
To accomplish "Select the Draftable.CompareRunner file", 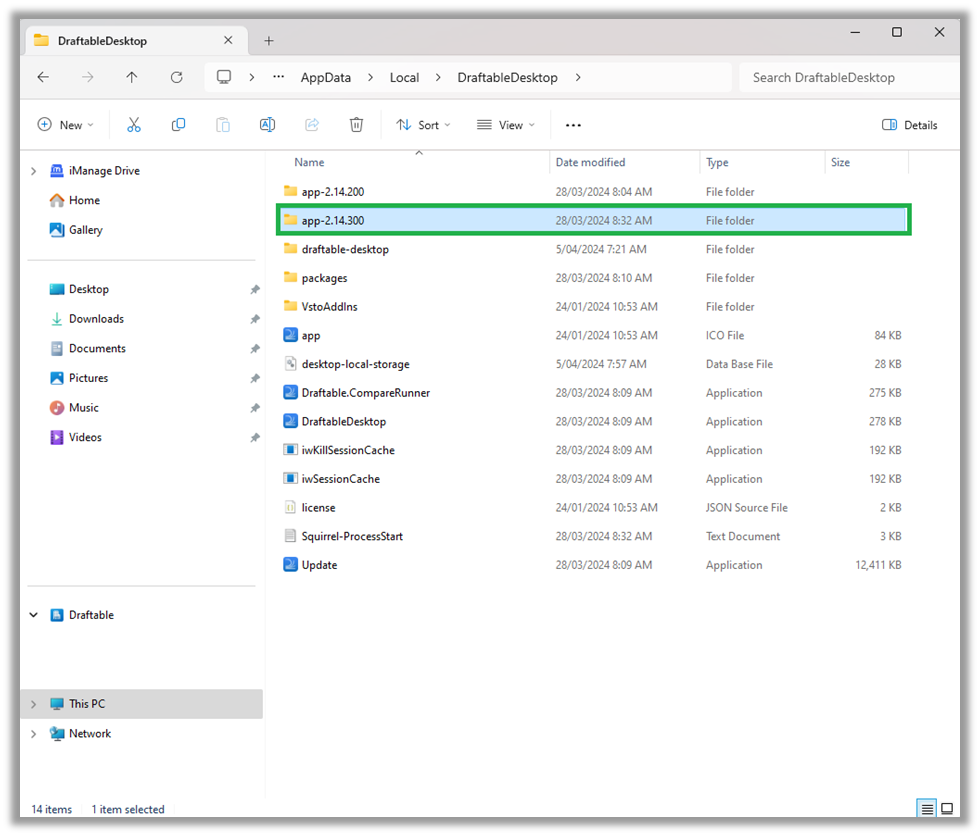I will click(592, 392).
